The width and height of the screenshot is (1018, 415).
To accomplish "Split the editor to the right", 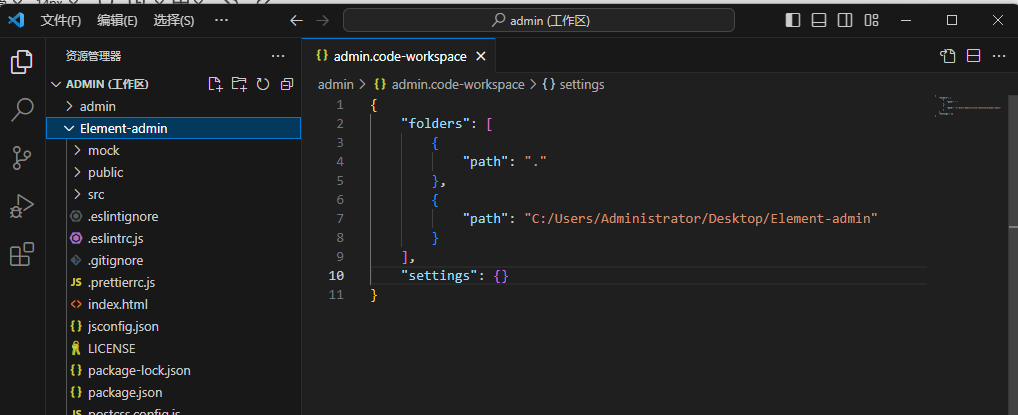I will click(973, 57).
